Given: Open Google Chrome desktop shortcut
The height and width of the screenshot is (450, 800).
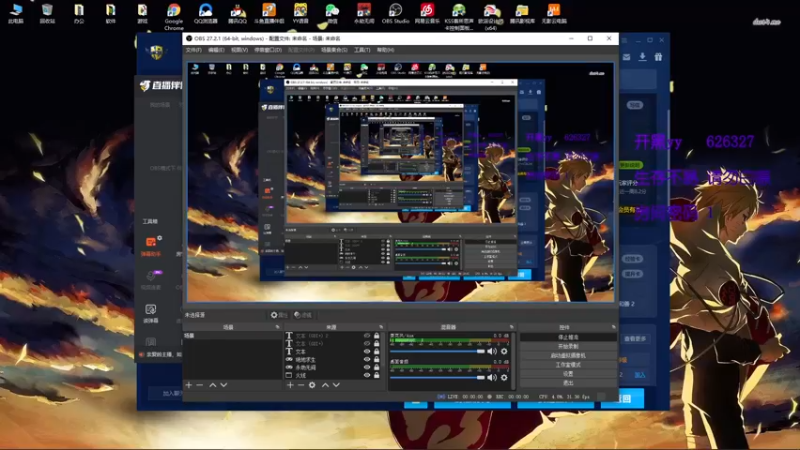Looking at the screenshot, I should tap(173, 17).
